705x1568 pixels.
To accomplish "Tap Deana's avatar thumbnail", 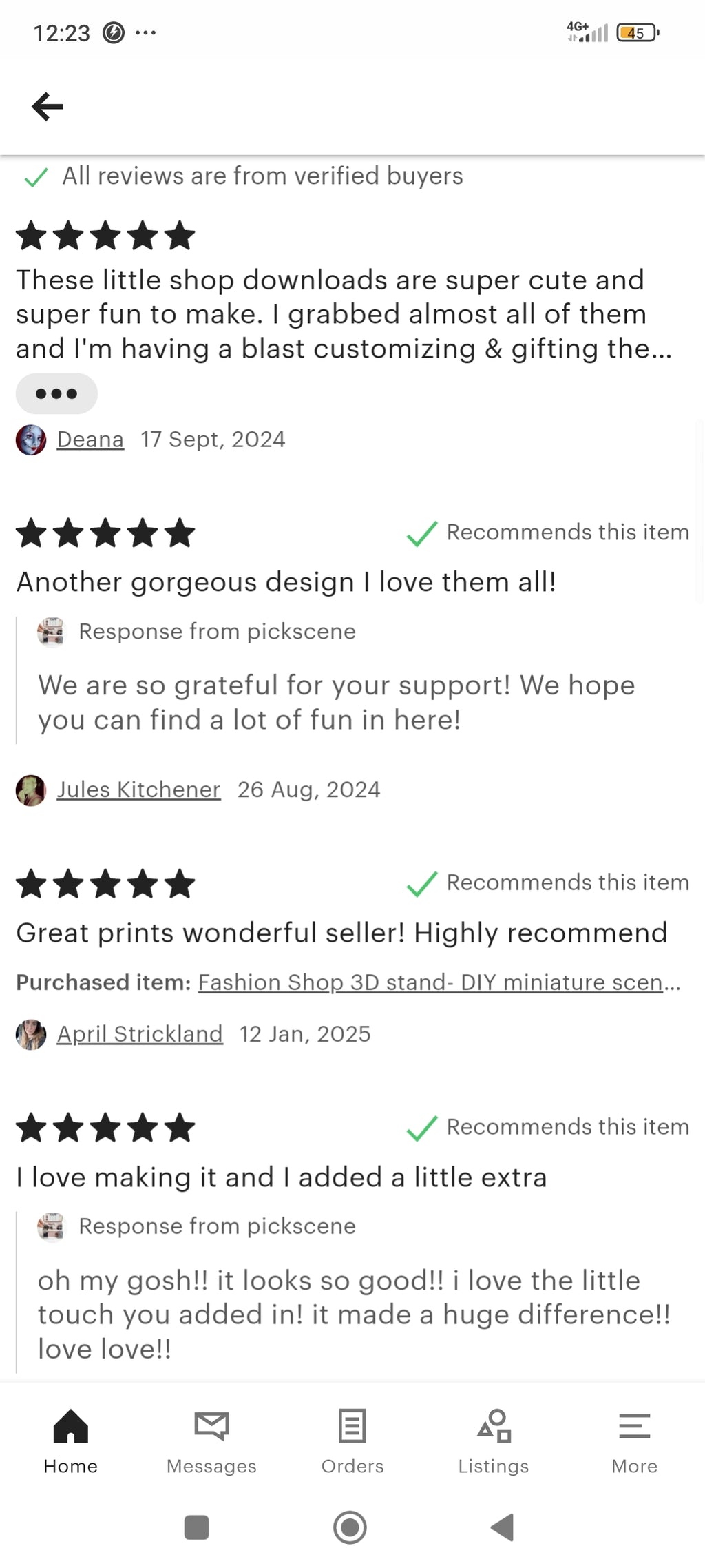I will coord(31,440).
